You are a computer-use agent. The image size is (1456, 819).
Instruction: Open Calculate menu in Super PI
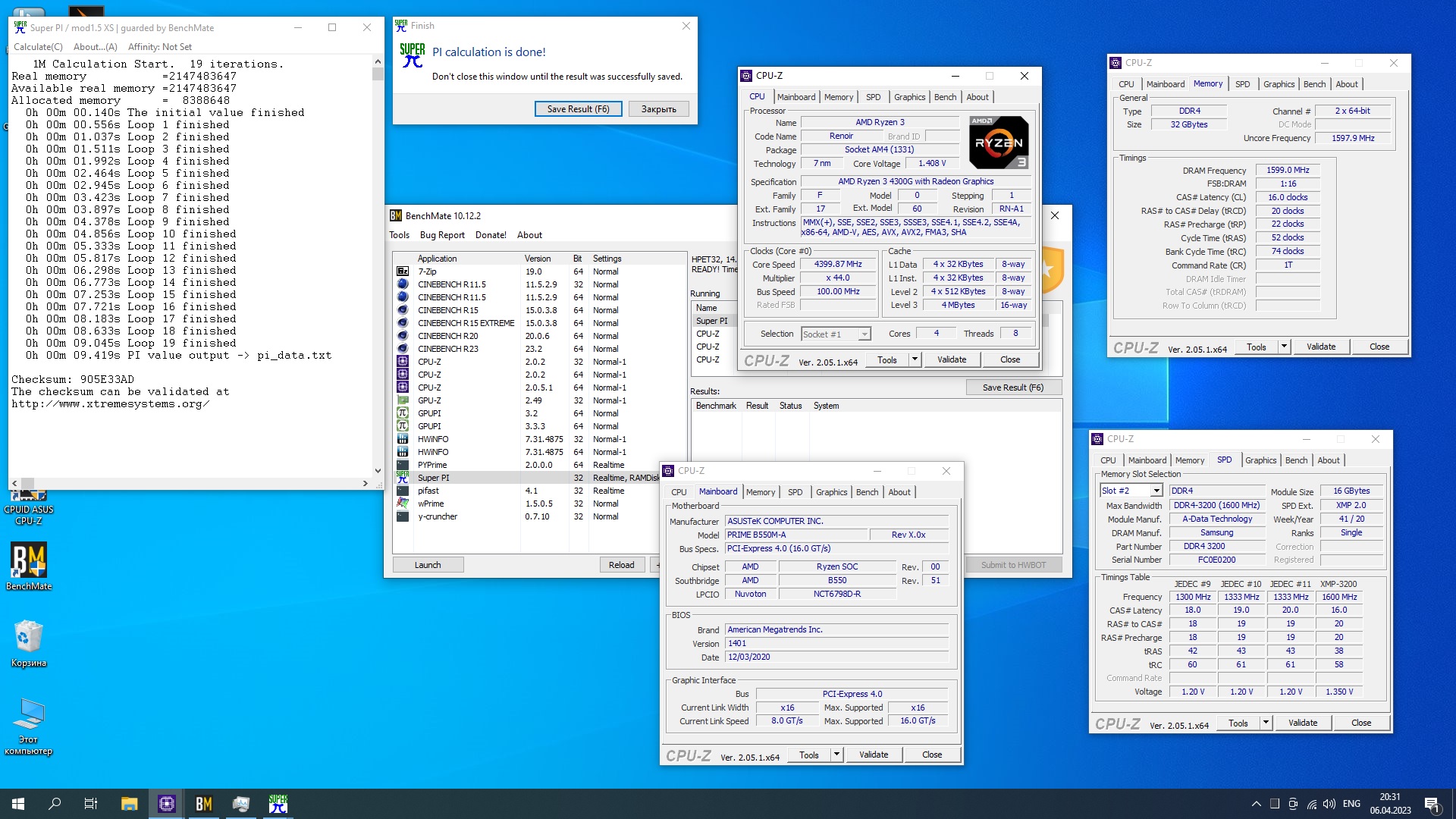coord(38,47)
